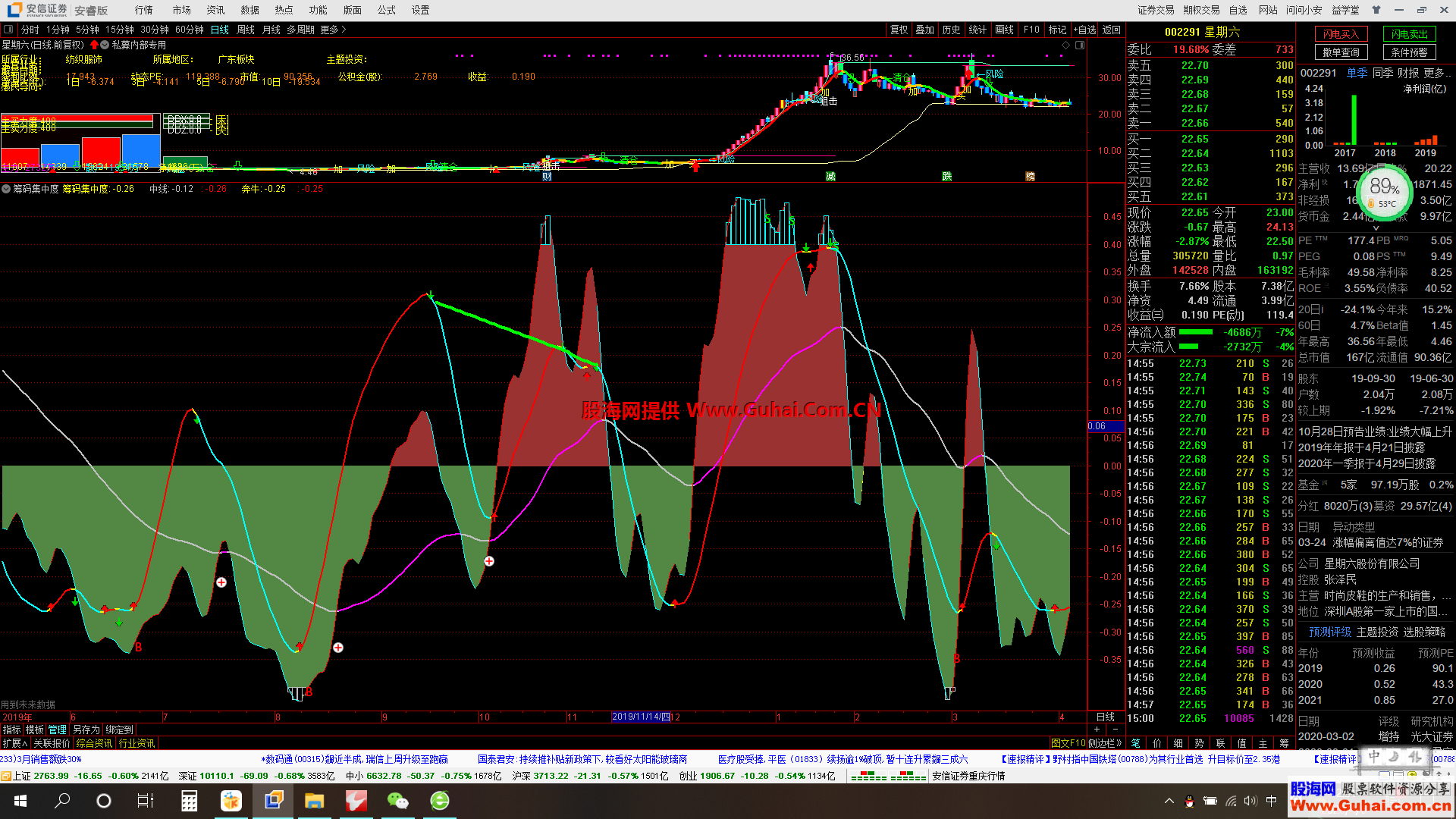This screenshot has width=1456, height=819.
Task: Click the 360 browser taskbar icon
Action: click(439, 801)
